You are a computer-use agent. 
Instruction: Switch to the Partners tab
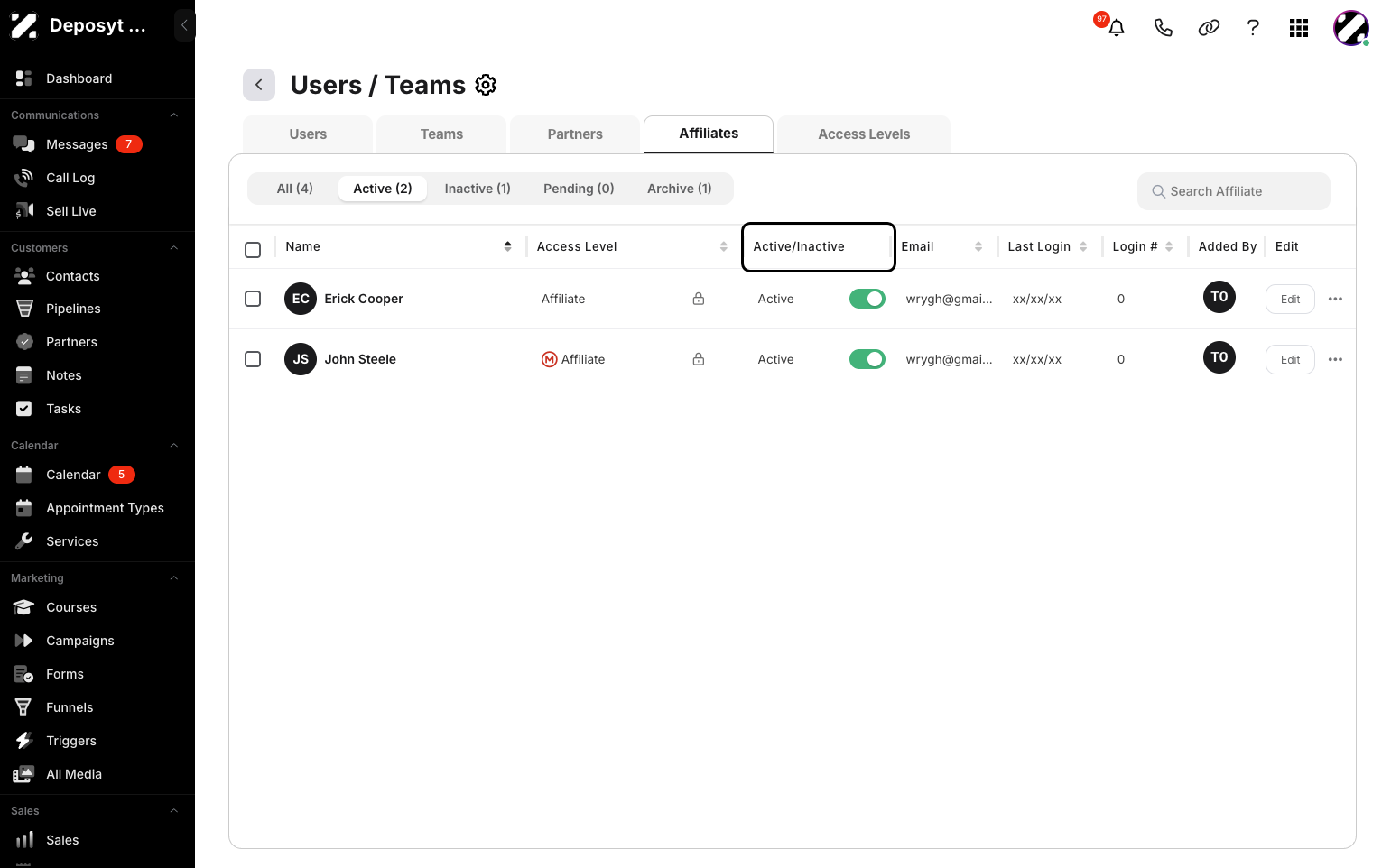click(x=575, y=134)
